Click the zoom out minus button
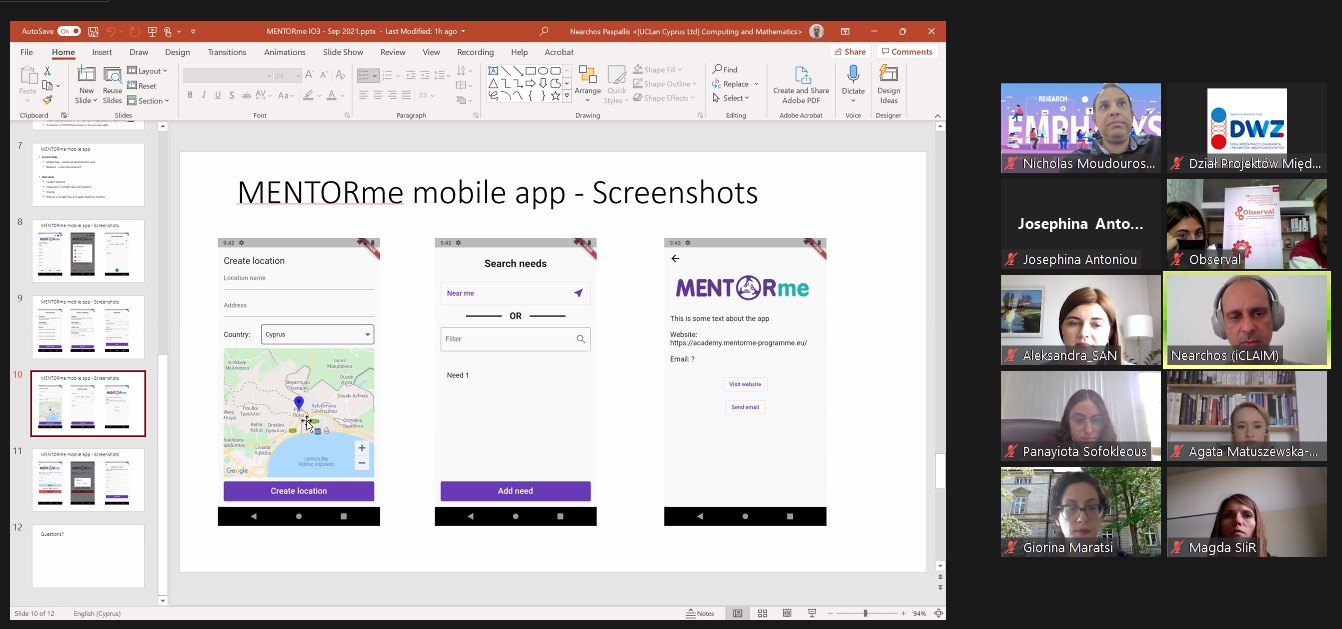The width and height of the screenshot is (1342, 629). pyautogui.click(x=831, y=613)
